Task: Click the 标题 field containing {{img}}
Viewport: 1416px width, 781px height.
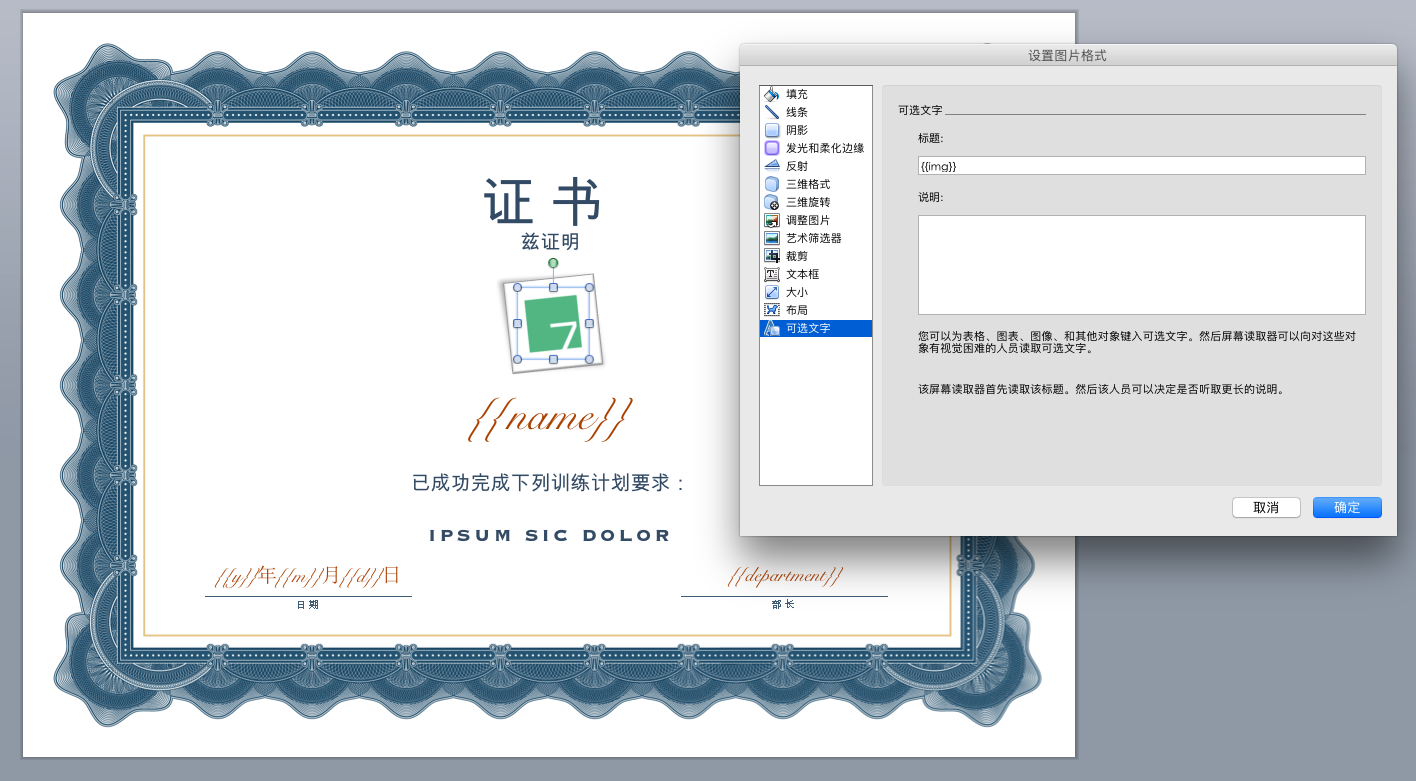Action: click(x=1141, y=166)
